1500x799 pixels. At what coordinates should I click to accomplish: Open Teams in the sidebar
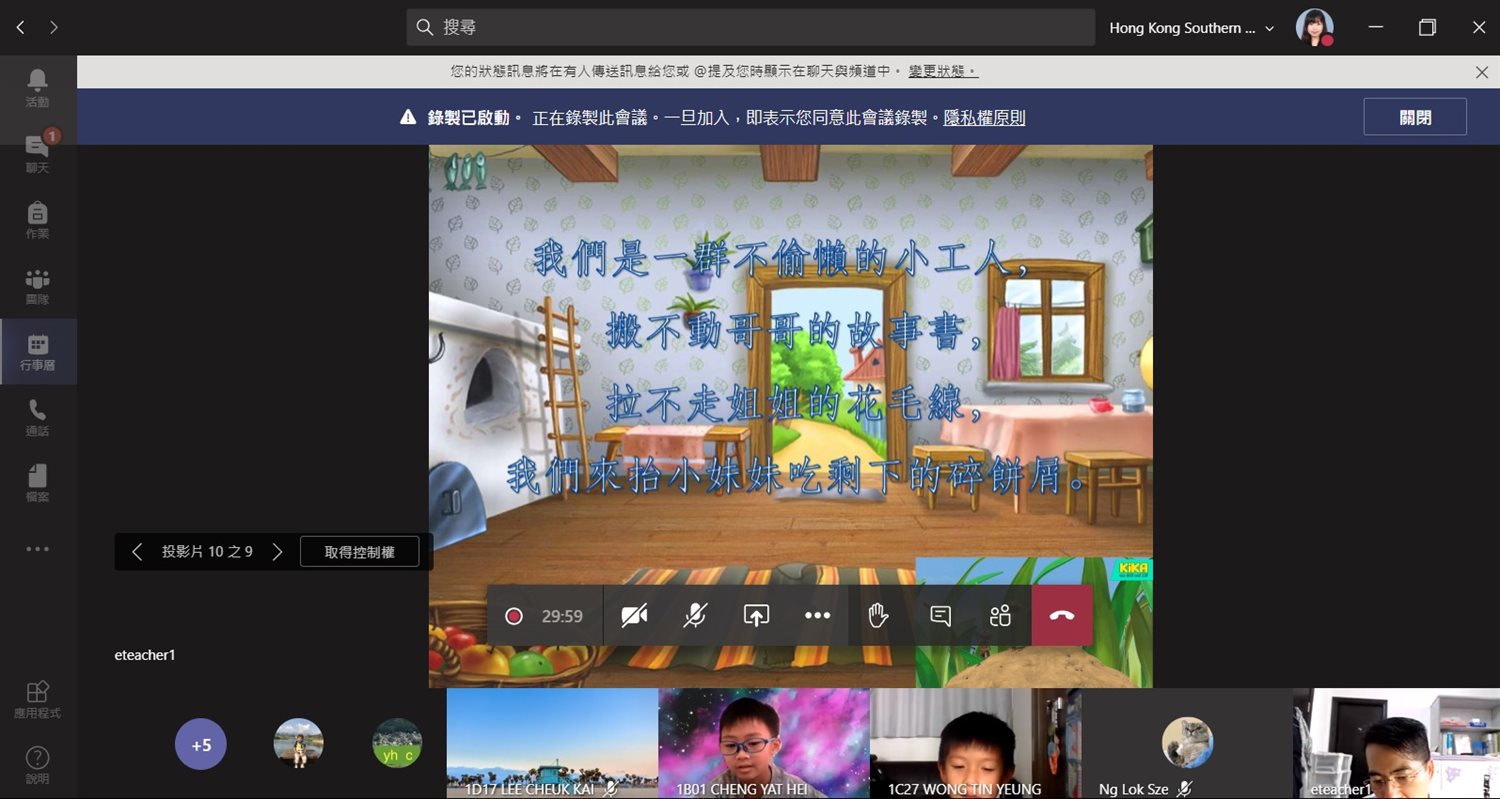pos(37,285)
